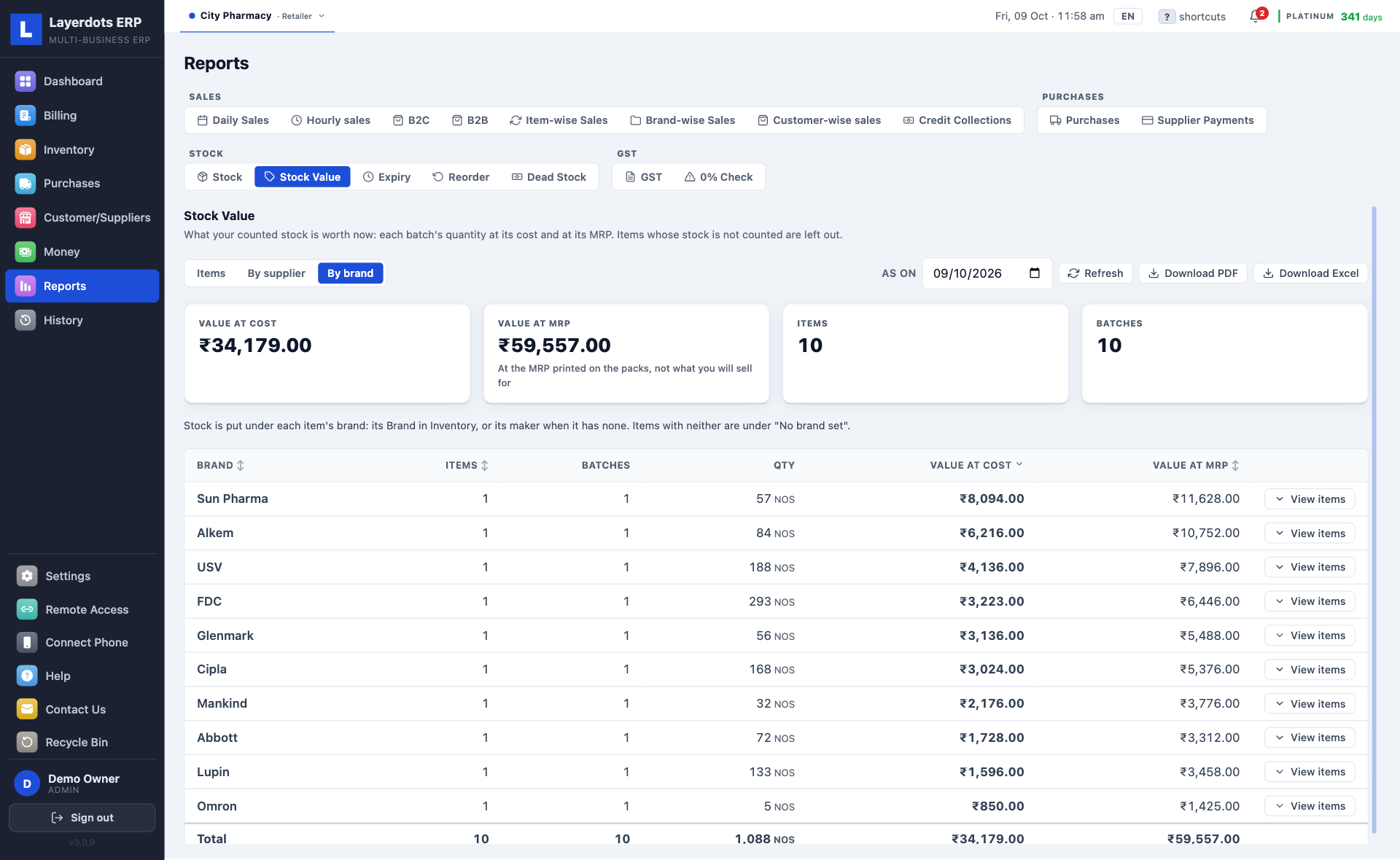Click the Refresh button
This screenshot has height=860, width=1400.
(x=1095, y=273)
